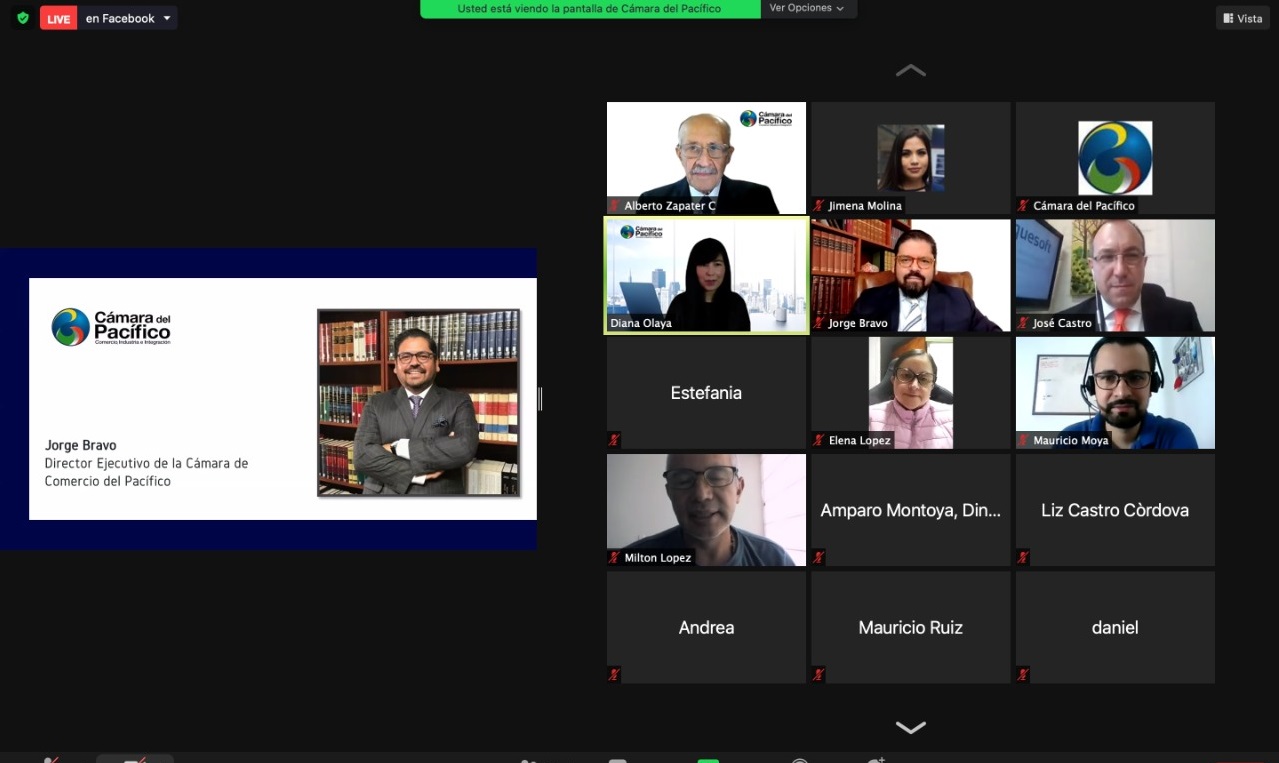Select Jorge Bravo video tile

point(910,275)
